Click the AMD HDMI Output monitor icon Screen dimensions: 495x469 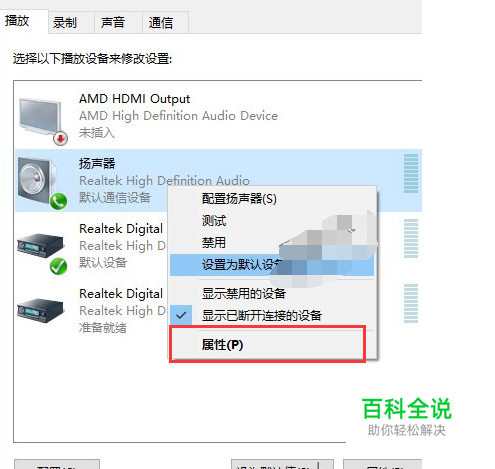[41, 117]
